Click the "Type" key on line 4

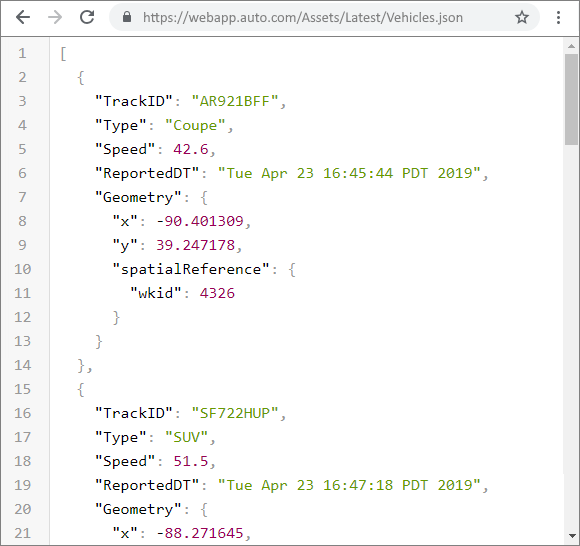click(x=121, y=125)
